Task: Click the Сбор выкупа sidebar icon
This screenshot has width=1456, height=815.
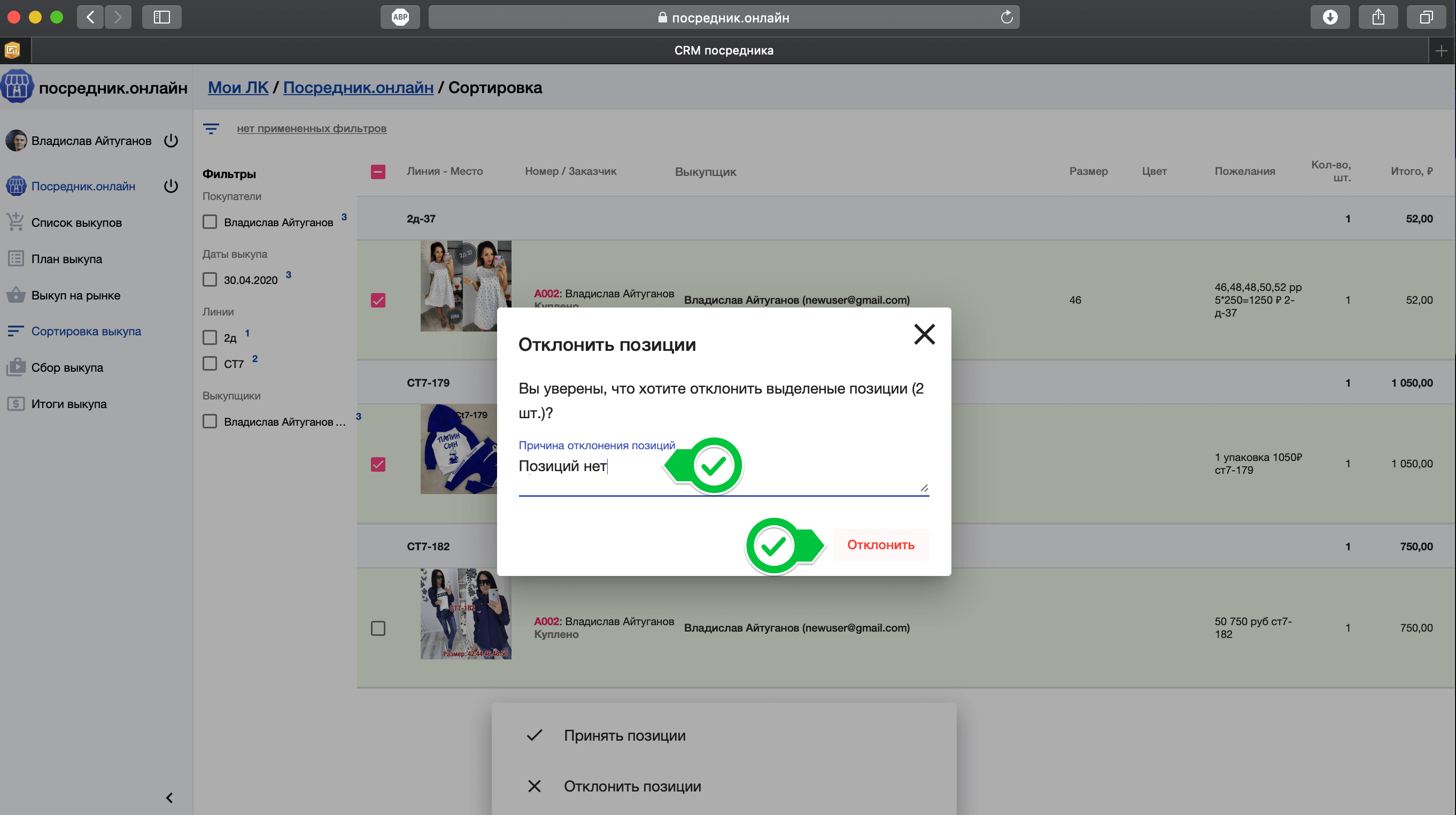Action: (x=16, y=367)
